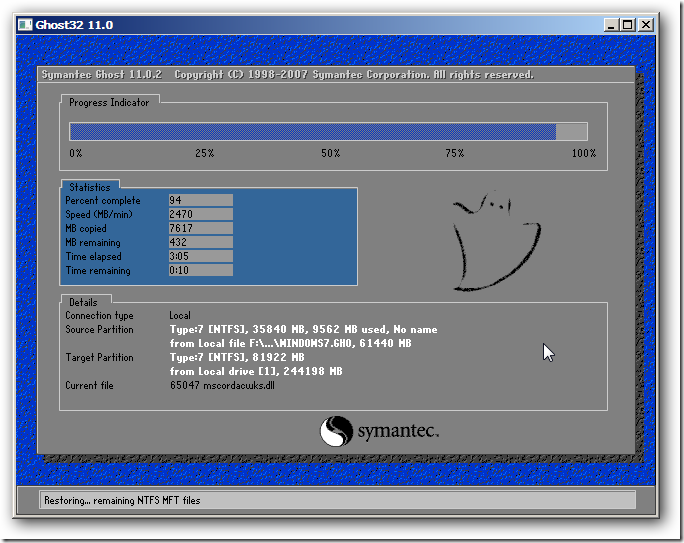Click the MB copied value 7617
The width and height of the screenshot is (684, 543).
click(x=201, y=228)
